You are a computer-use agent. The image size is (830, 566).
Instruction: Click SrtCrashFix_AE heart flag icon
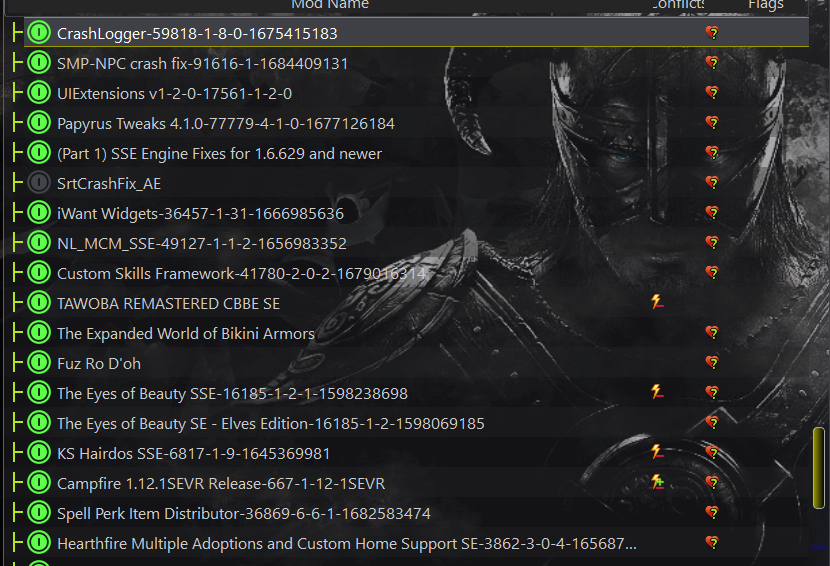[712, 183]
